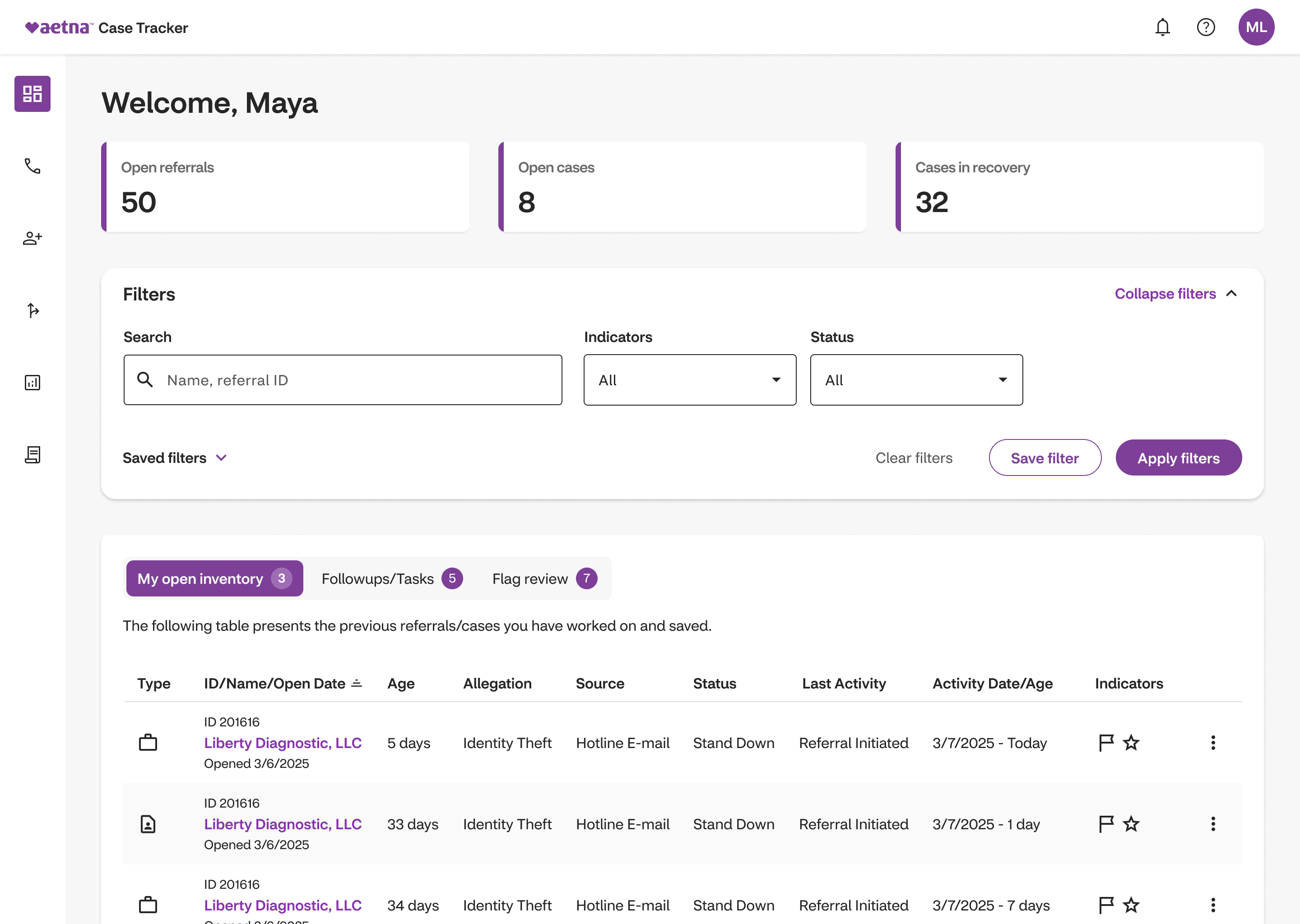This screenshot has height=924, width=1300.
Task: Toggle star on first Liberty Diagnostic row
Action: [1131, 743]
